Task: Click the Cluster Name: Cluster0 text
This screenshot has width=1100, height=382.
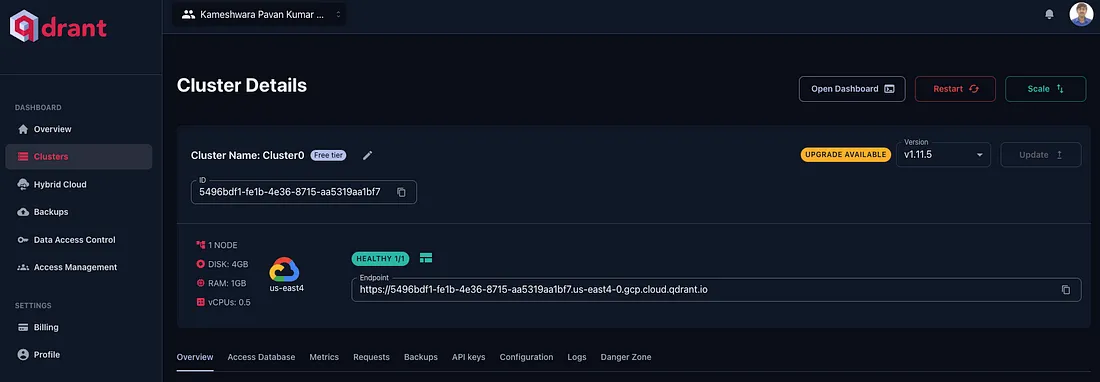Action: click(x=248, y=156)
